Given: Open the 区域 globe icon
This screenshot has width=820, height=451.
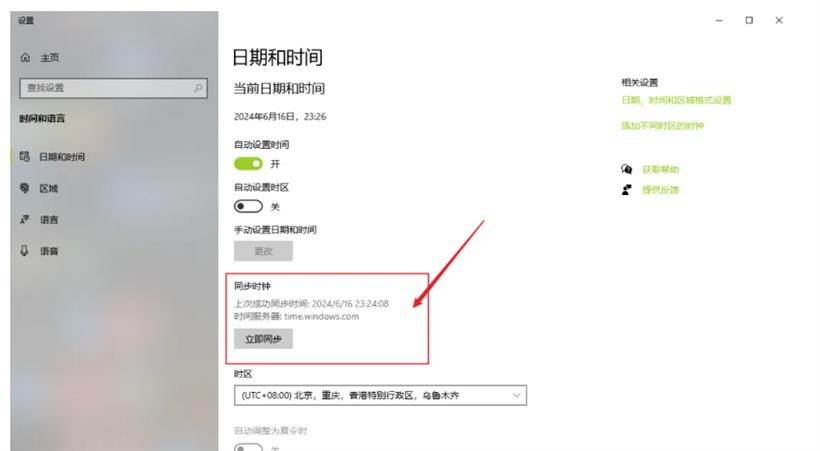Looking at the screenshot, I should coord(25,188).
